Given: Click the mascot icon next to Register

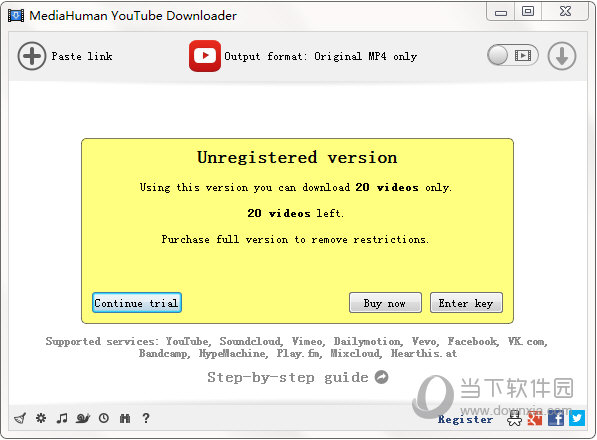Looking at the screenshot, I should coord(514,418).
